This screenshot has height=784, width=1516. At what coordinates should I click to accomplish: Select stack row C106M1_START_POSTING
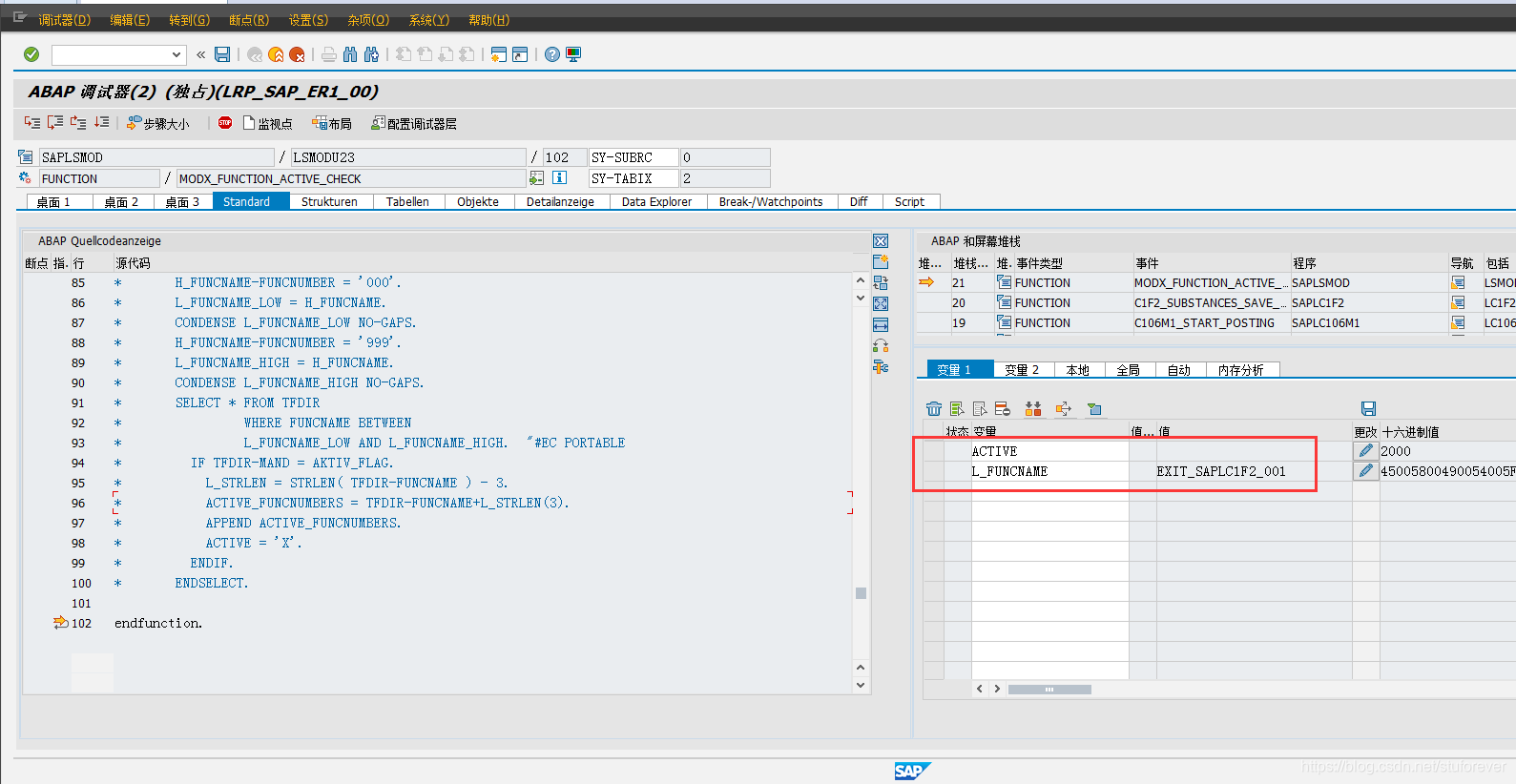(1204, 322)
